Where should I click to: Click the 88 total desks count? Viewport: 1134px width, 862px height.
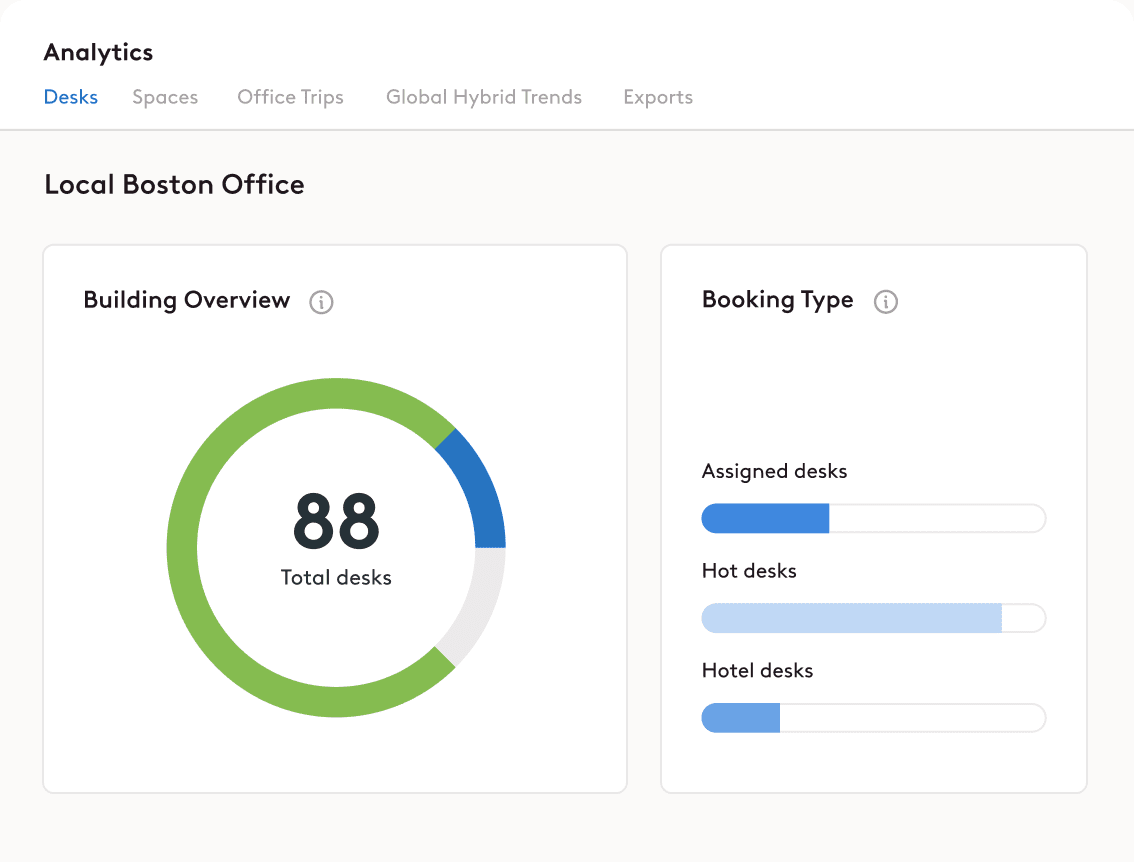pos(335,521)
